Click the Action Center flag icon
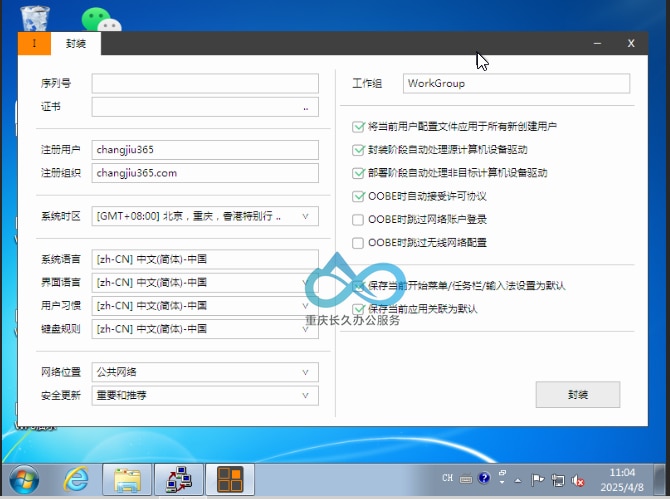Screen dimensions: 670x499 pyautogui.click(x=538, y=480)
